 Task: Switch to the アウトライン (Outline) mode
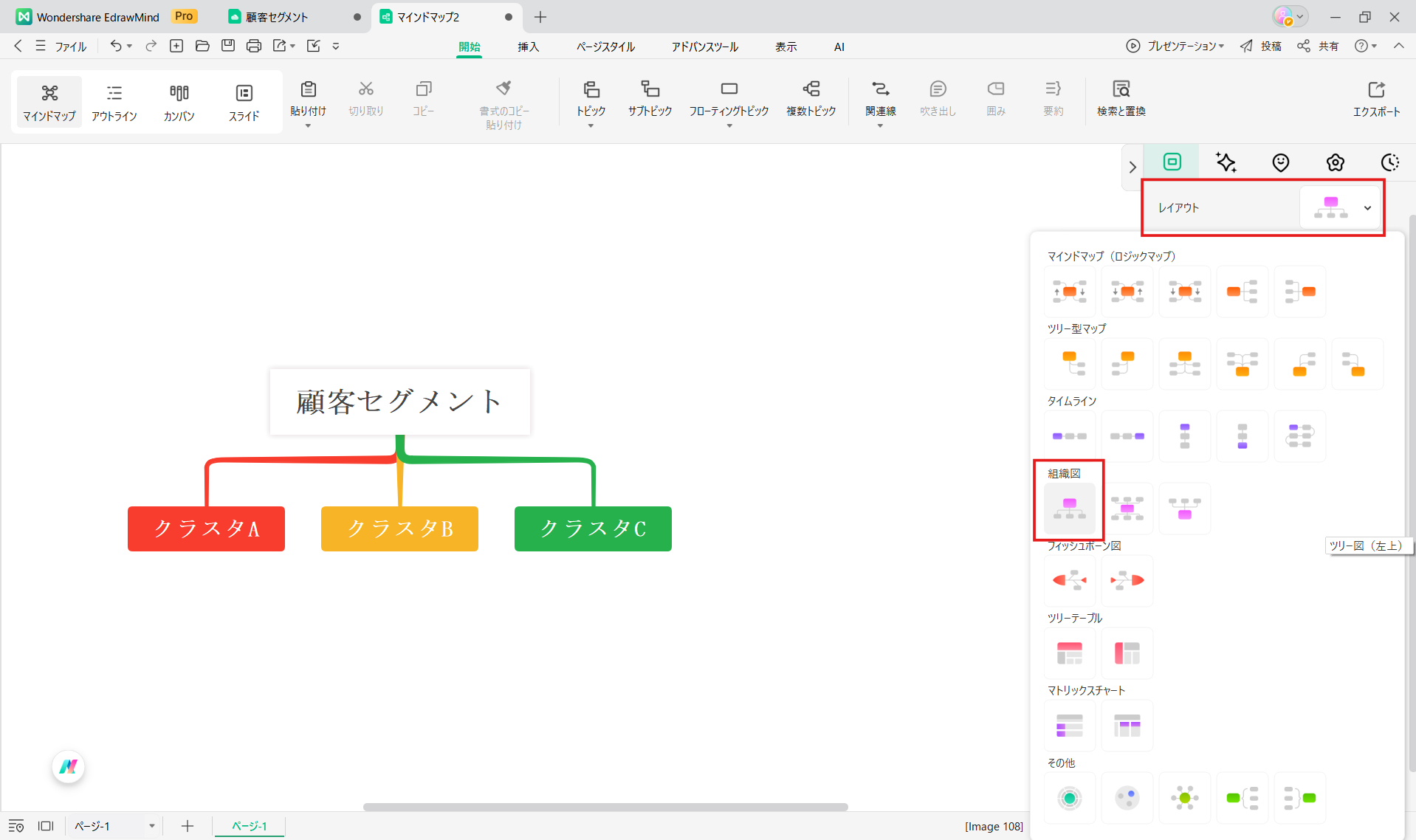pyautogui.click(x=114, y=101)
